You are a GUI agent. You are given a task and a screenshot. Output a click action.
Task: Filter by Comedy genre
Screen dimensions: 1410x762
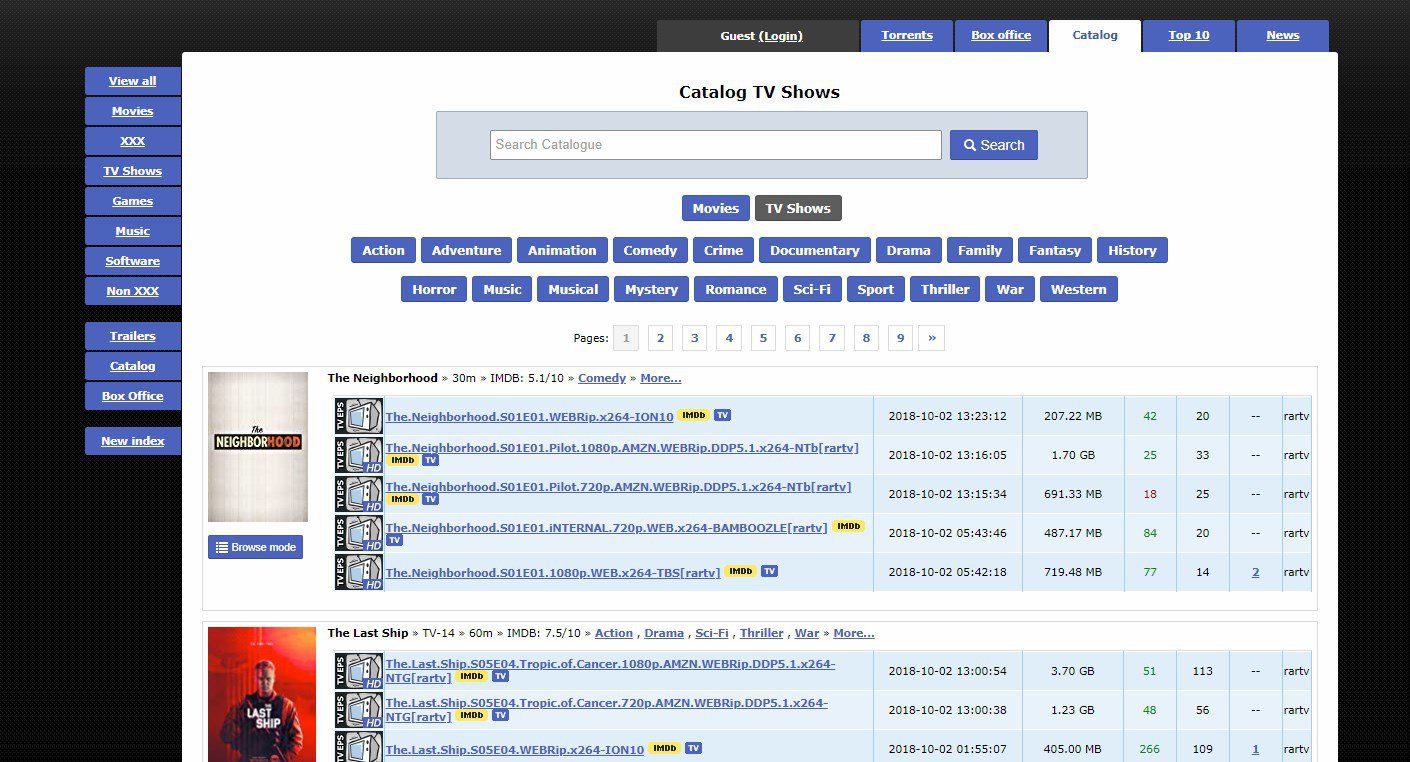(x=650, y=250)
